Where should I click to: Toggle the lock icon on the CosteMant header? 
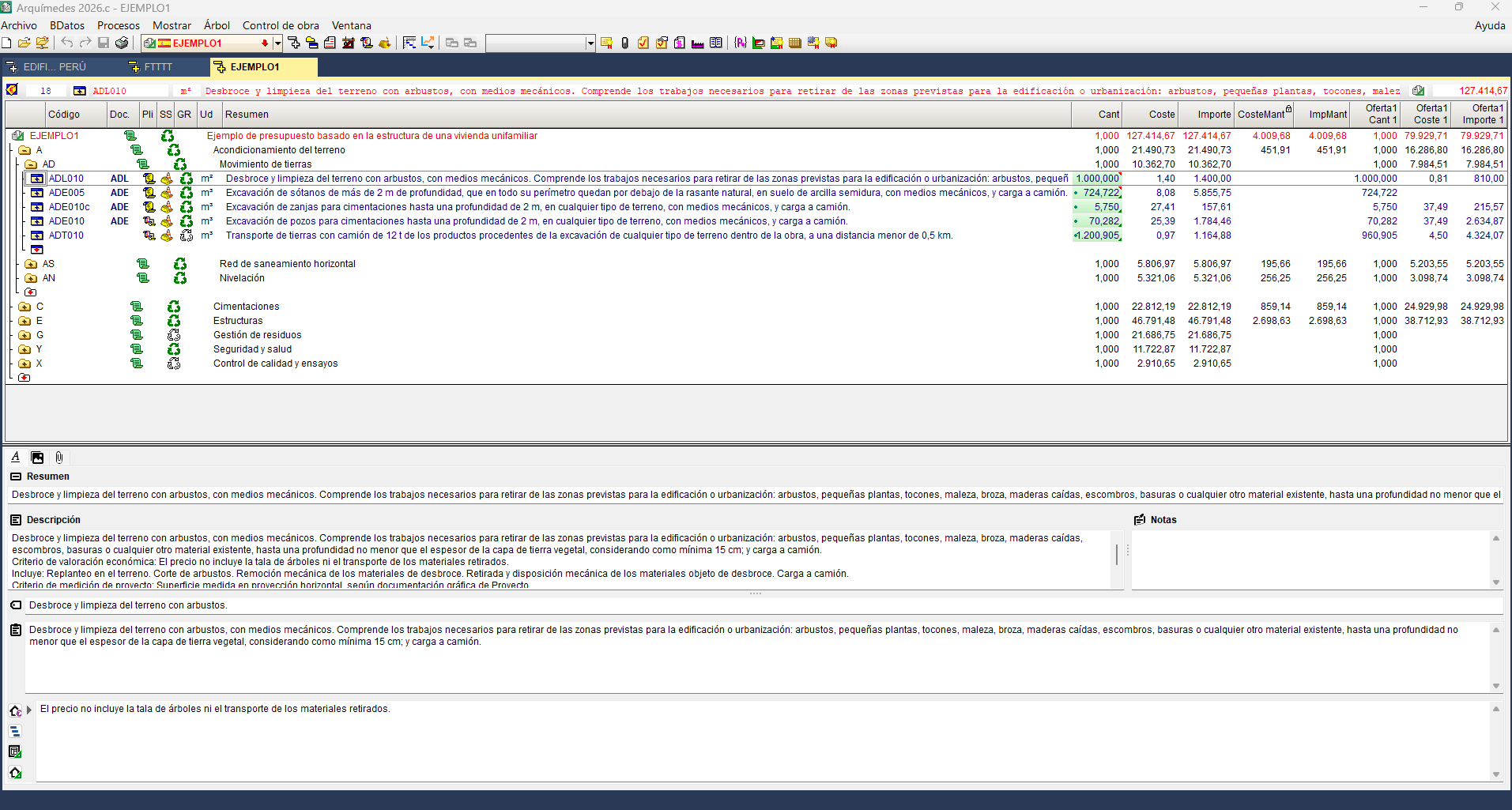click(1288, 109)
